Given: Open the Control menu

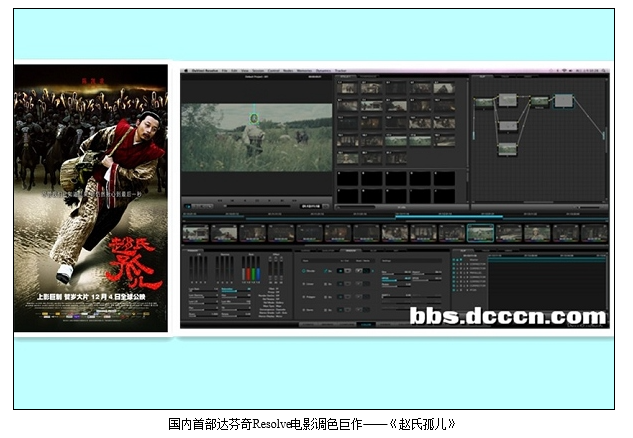Looking at the screenshot, I should tap(274, 71).
